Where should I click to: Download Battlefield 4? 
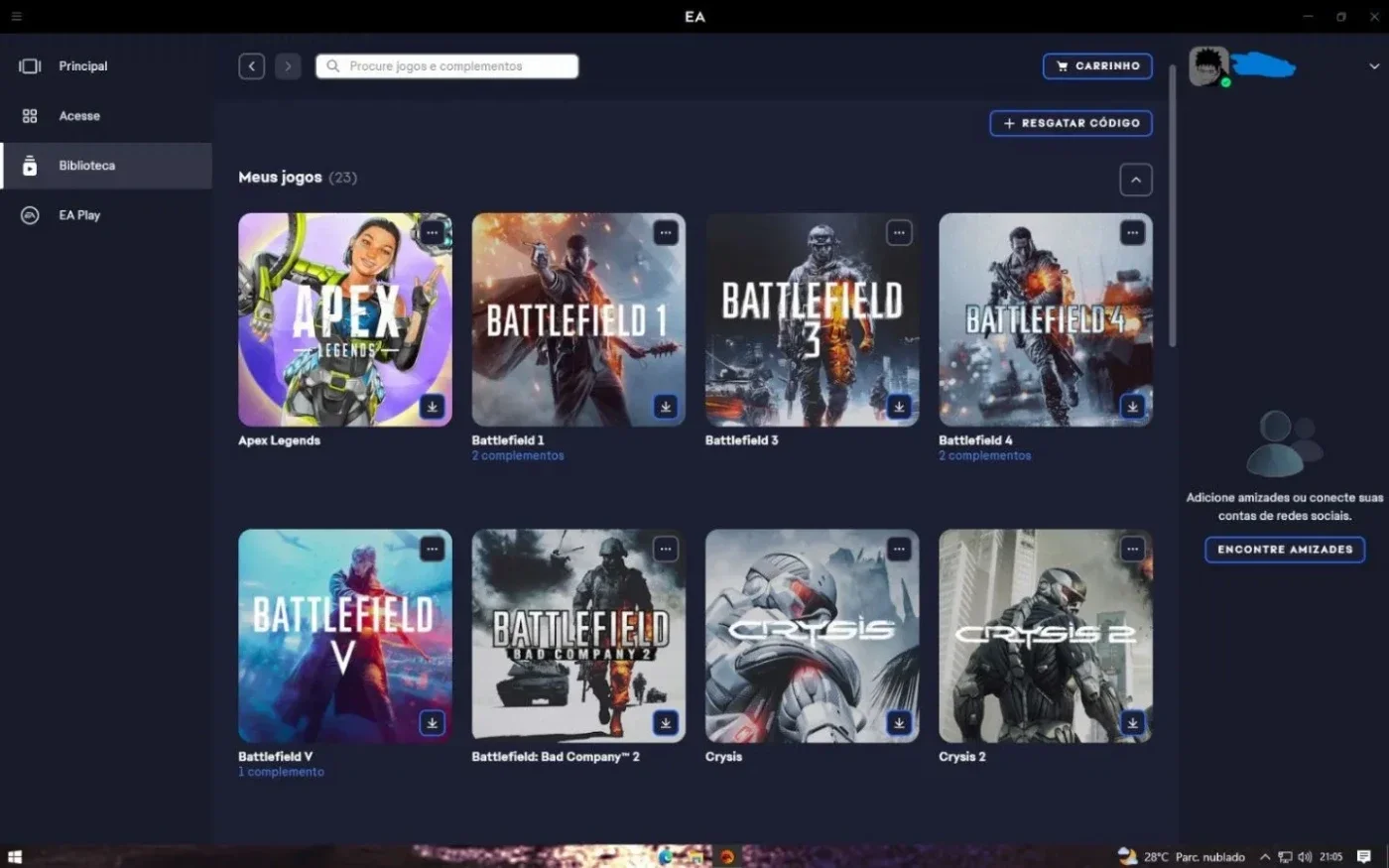[x=1133, y=407]
